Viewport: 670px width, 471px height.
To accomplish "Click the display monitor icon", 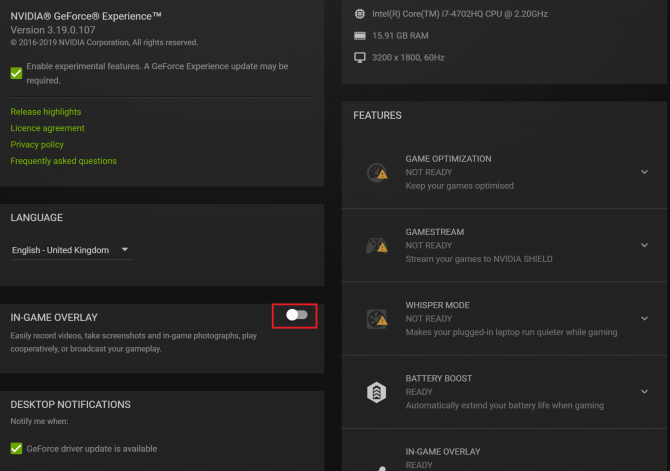I will click(360, 57).
